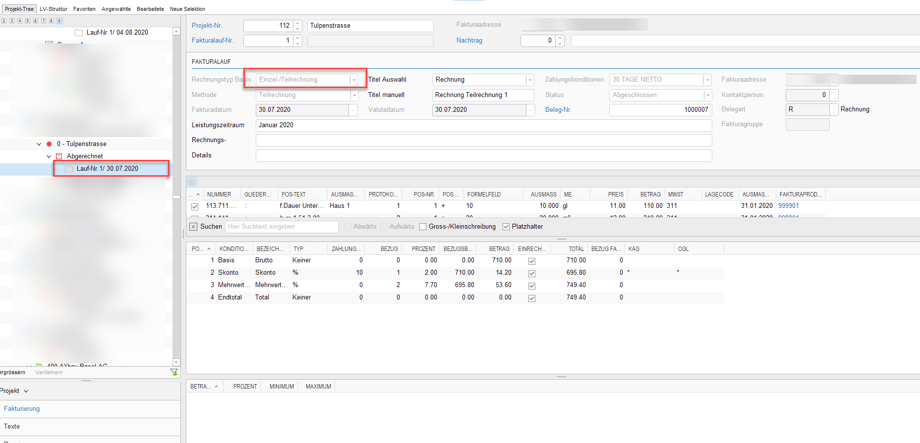Image resolution: width=920 pixels, height=443 pixels.
Task: Open Texte in left panel
Action: [x=11, y=427]
